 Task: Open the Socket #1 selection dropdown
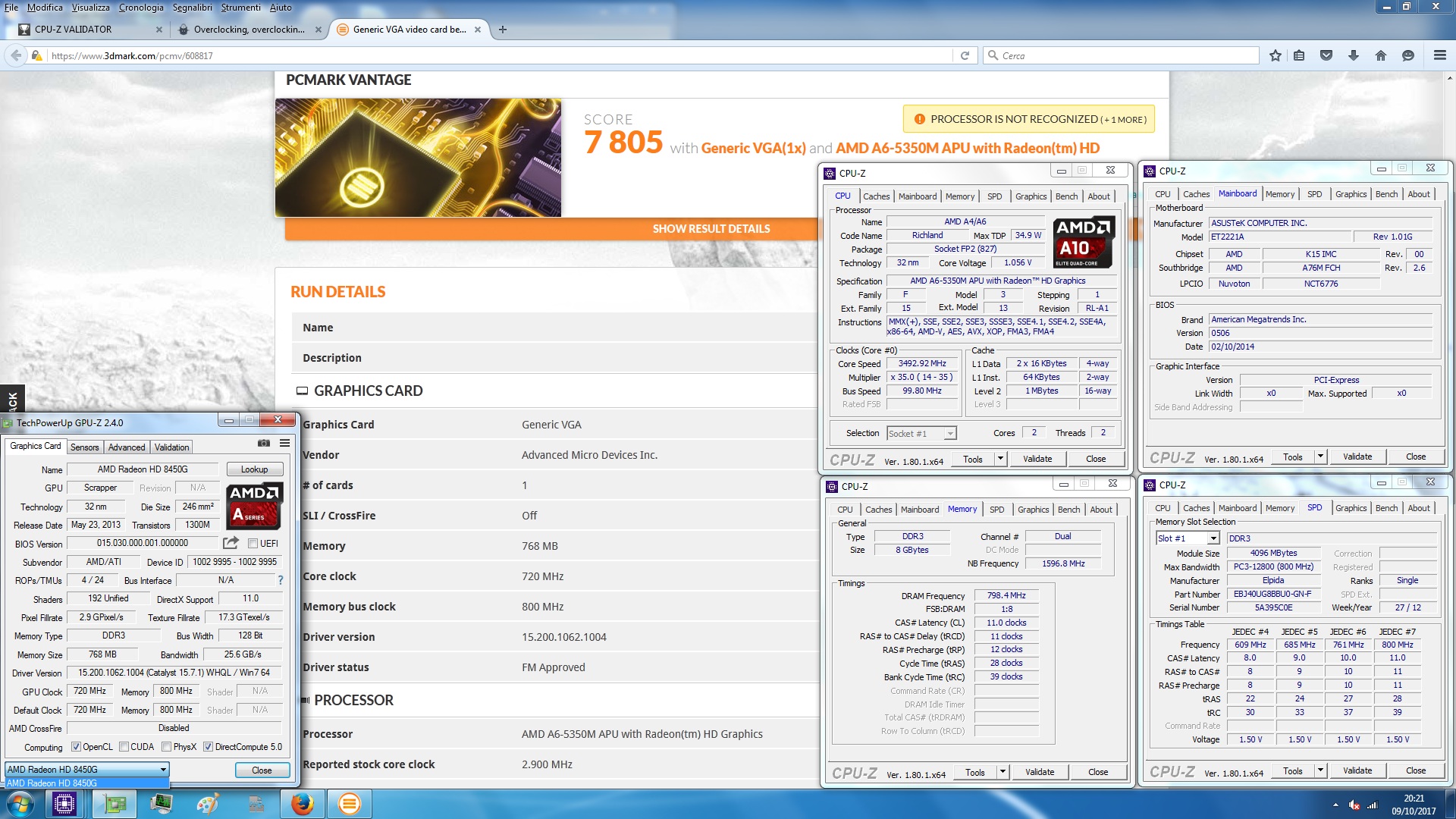(921, 434)
